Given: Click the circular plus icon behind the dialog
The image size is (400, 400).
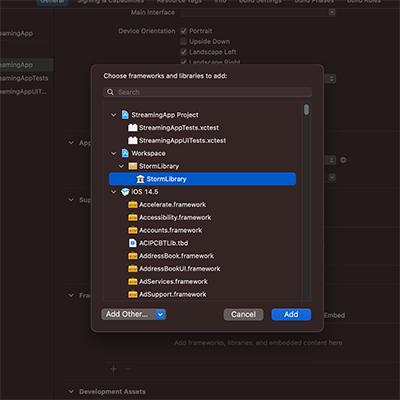Looking at the screenshot, I should click(343, 160).
